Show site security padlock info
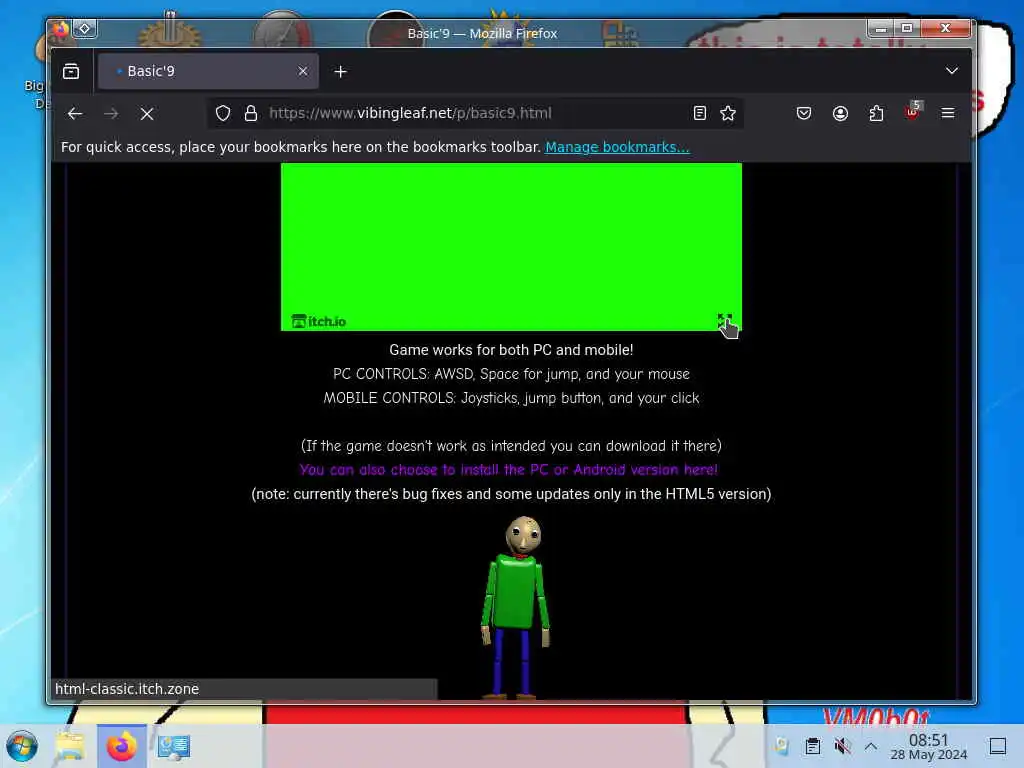The width and height of the screenshot is (1024, 768). point(251,114)
